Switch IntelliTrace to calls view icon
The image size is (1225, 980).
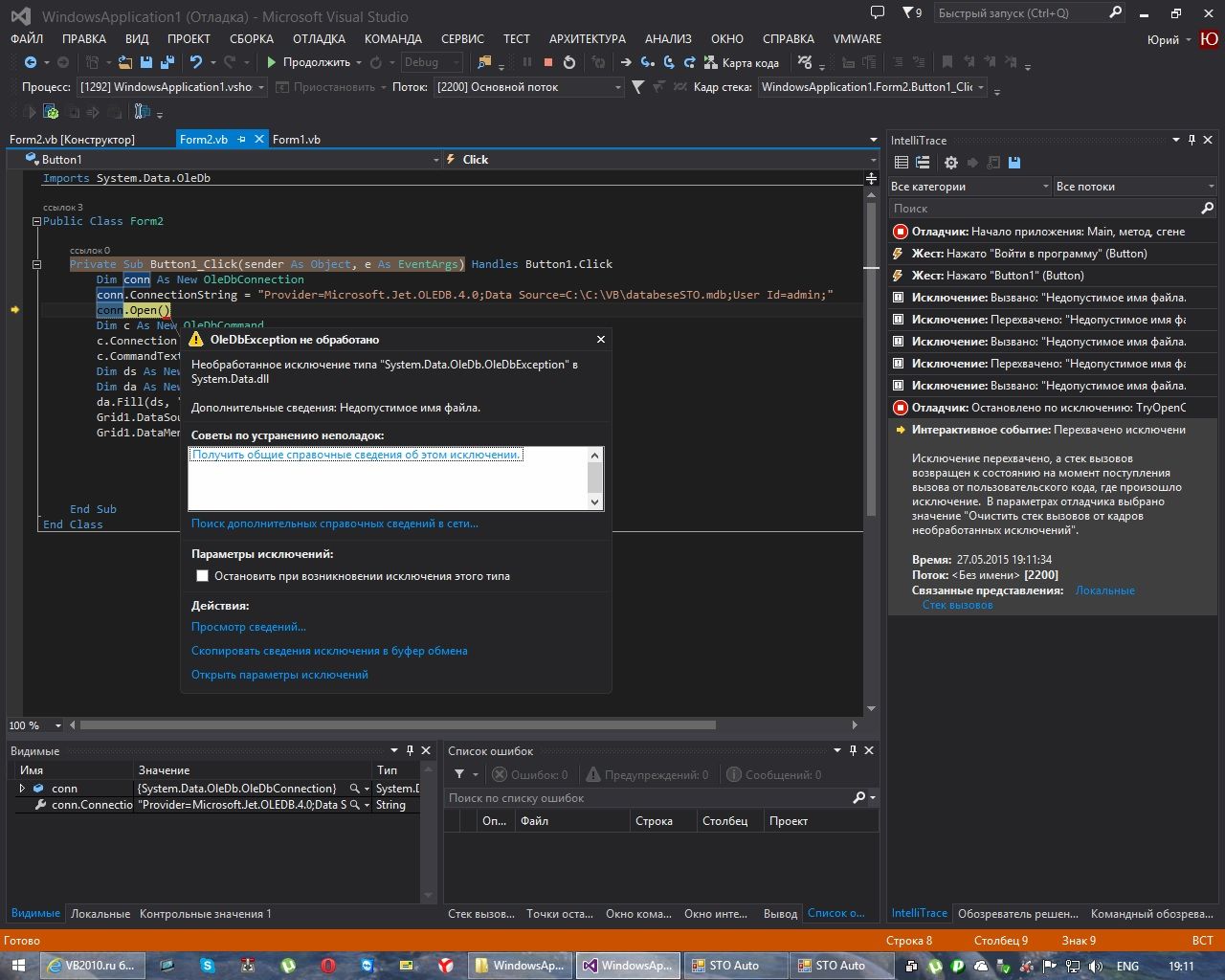923,163
